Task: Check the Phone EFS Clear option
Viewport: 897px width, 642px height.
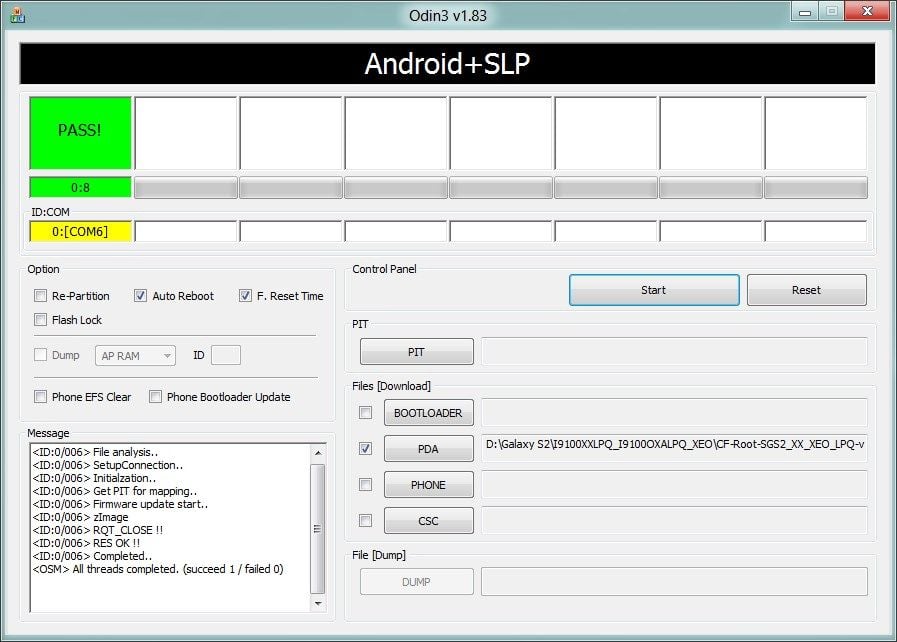Action: pyautogui.click(x=40, y=397)
